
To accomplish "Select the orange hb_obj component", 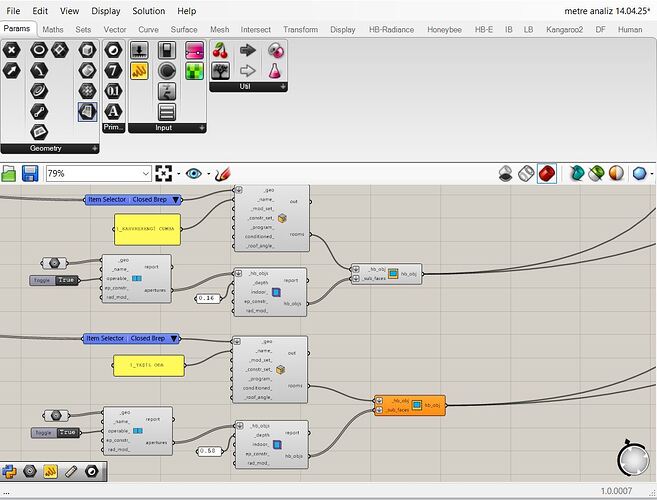I will coord(410,405).
